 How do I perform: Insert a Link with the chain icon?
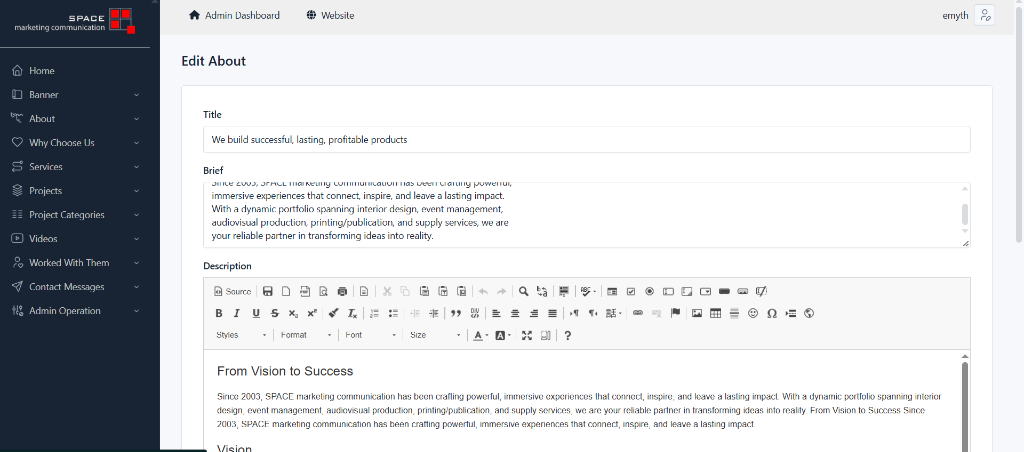click(638, 314)
